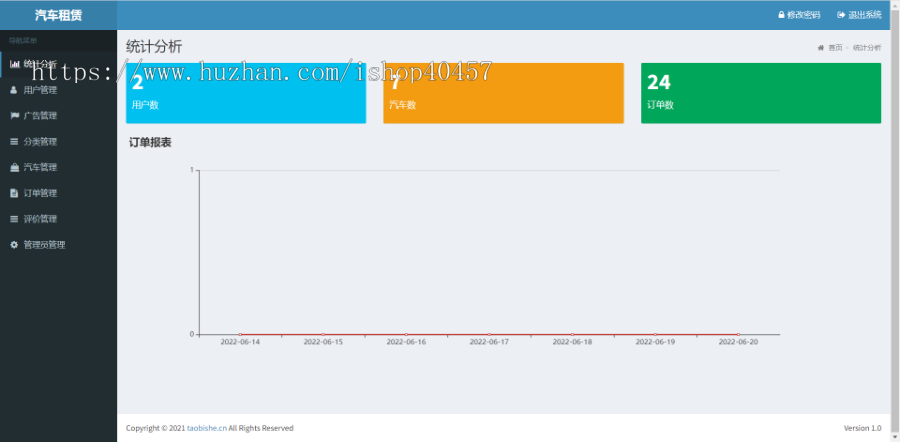Click the list icon beside 分类管理
The height and width of the screenshot is (442, 900).
14,141
